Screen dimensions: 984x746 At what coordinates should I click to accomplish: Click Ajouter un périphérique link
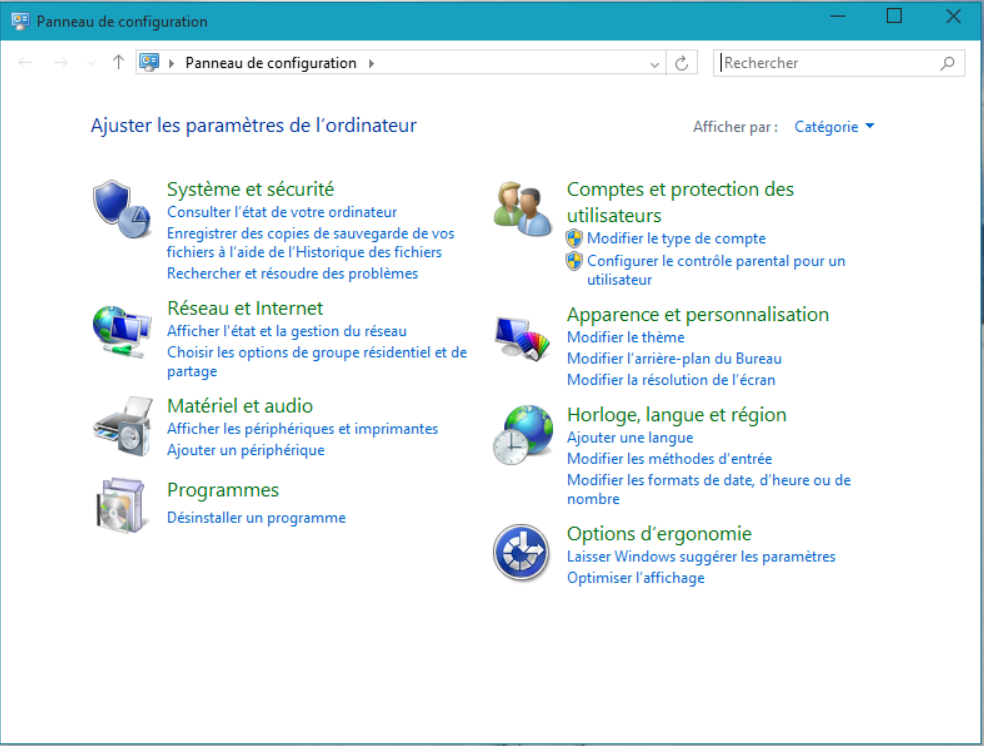(x=245, y=450)
